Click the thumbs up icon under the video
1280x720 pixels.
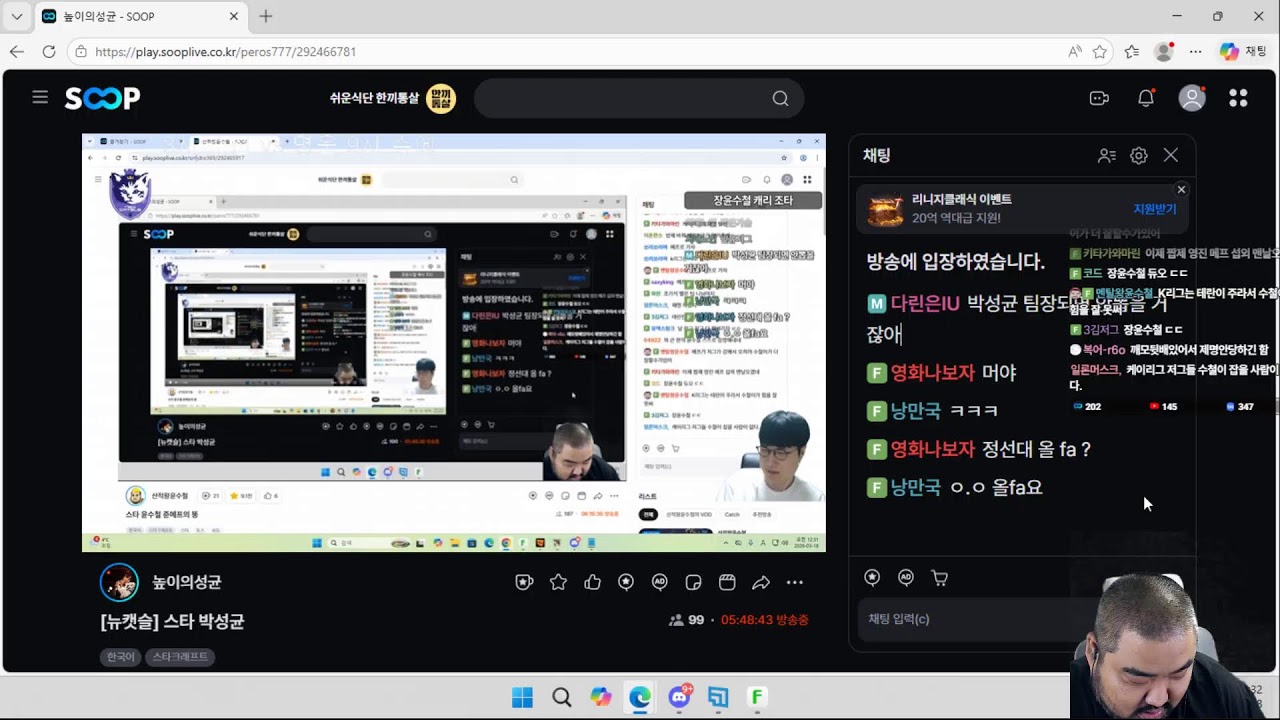point(592,582)
